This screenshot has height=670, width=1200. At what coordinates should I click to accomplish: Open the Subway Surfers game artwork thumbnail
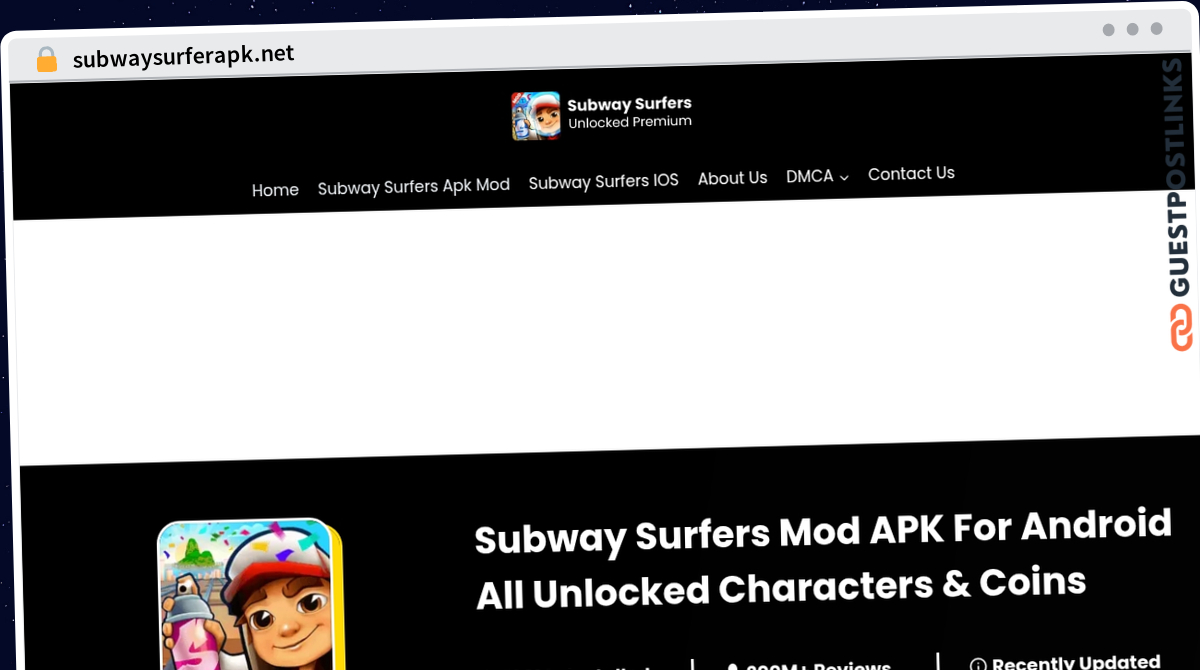(x=250, y=594)
